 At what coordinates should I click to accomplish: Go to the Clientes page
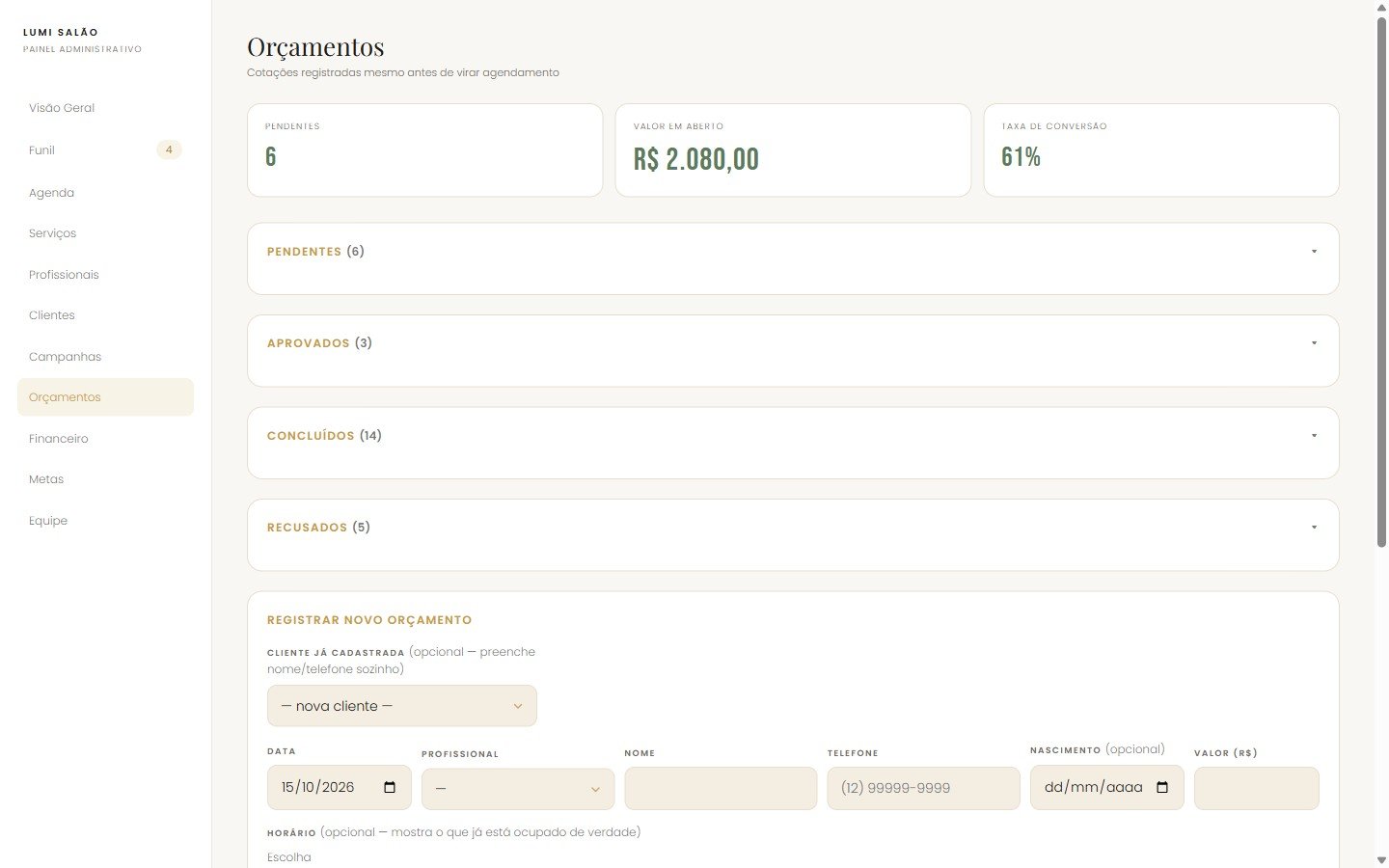coord(105,315)
